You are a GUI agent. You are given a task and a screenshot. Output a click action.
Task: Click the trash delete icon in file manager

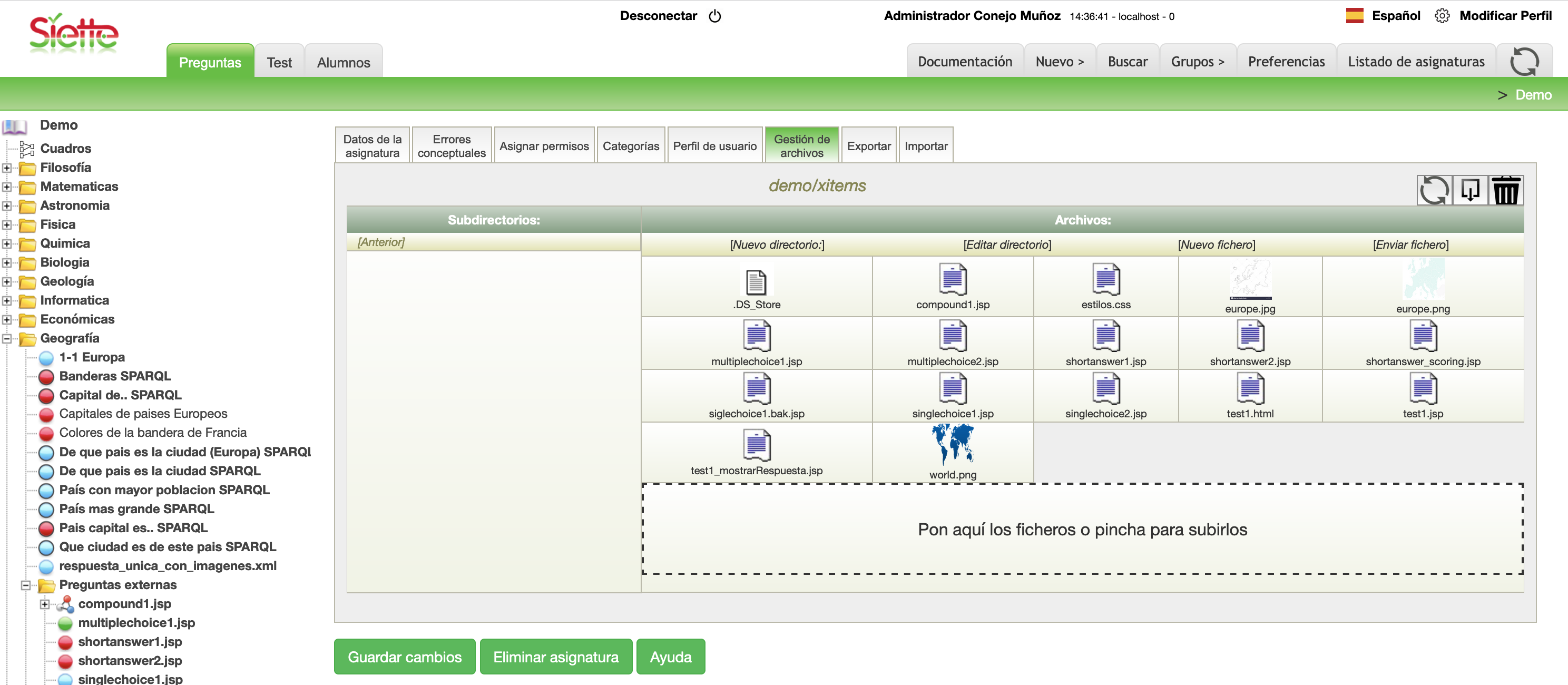pos(1506,191)
